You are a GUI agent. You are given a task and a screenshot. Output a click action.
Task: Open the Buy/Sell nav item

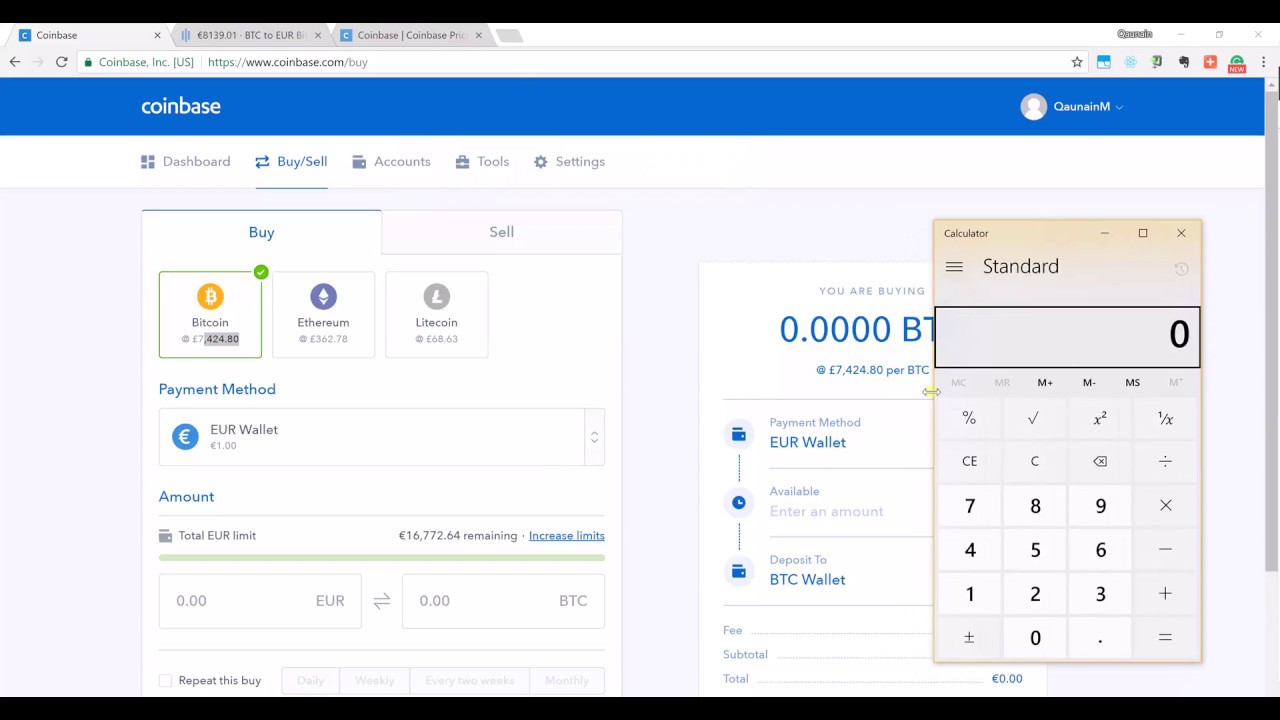[x=291, y=161]
